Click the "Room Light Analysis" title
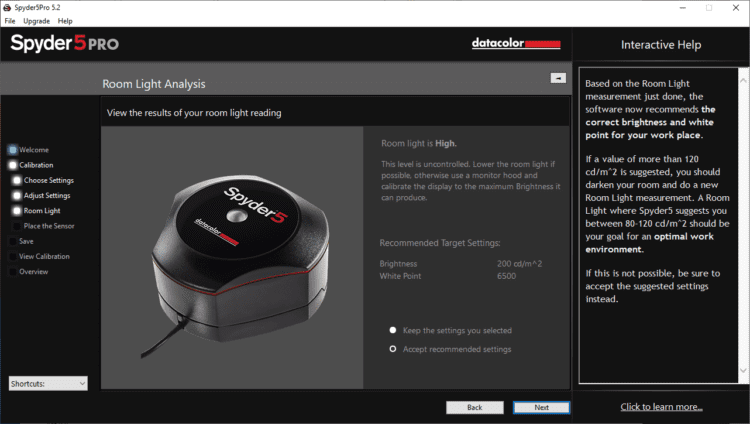 154,84
